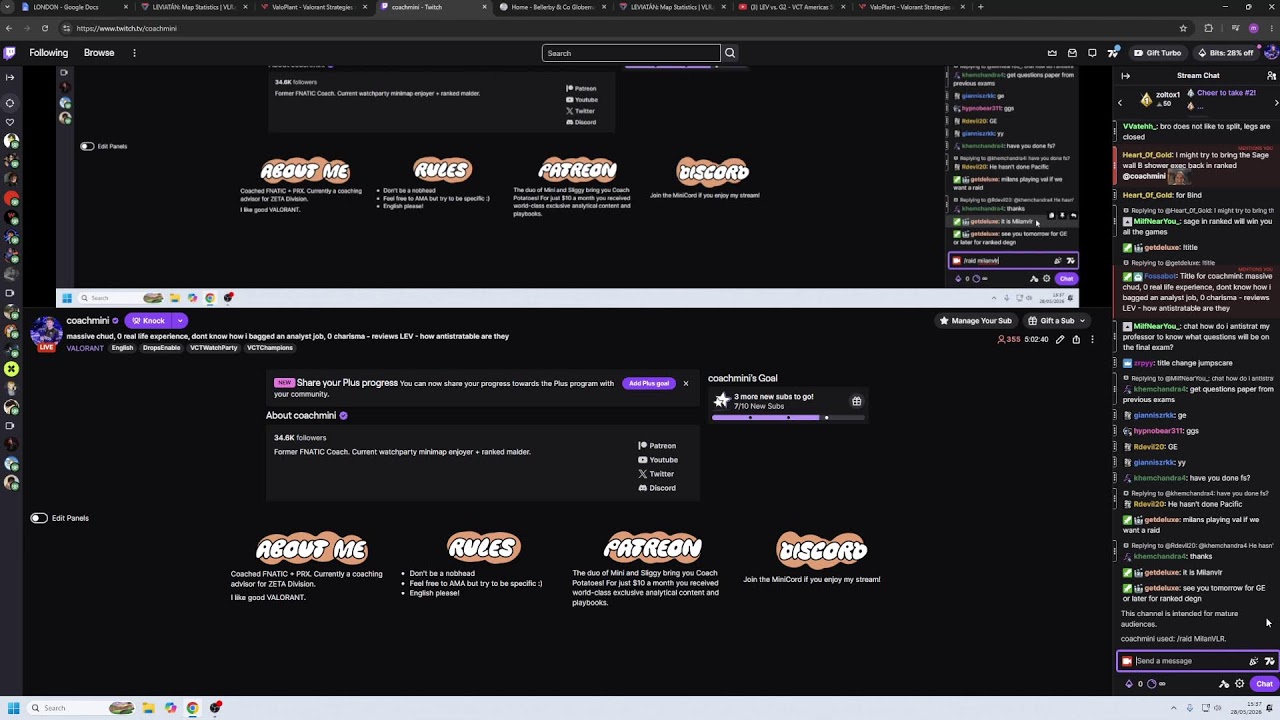This screenshot has width=1280, height=720.
Task: Edit stream info with the pencil icon
Action: click(1060, 340)
